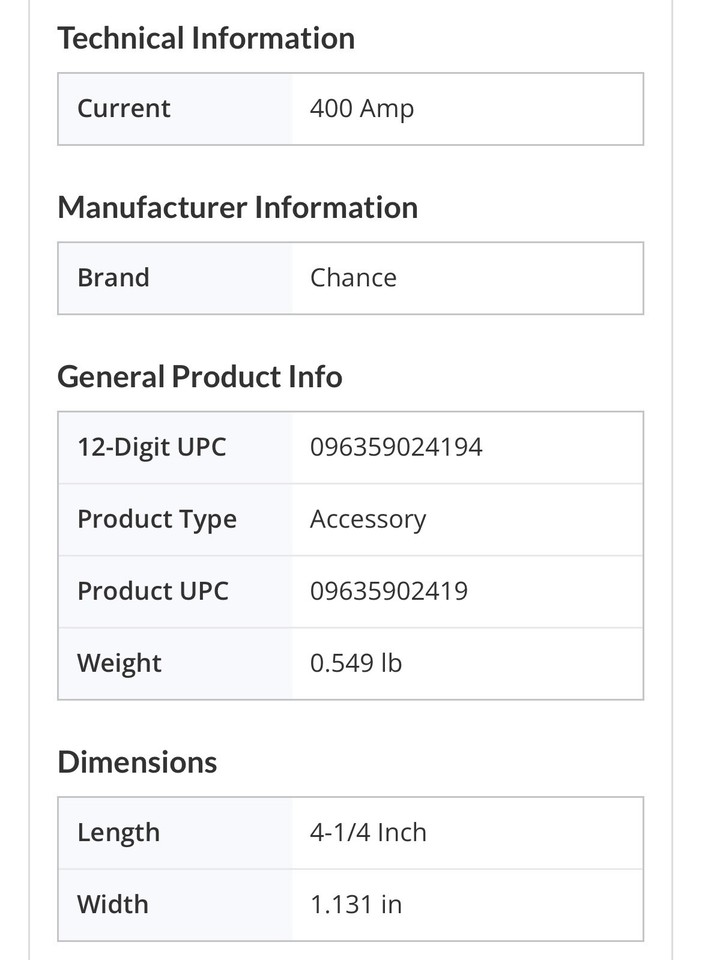
Task: Click the 4-1/4 Inch length value
Action: 368,833
